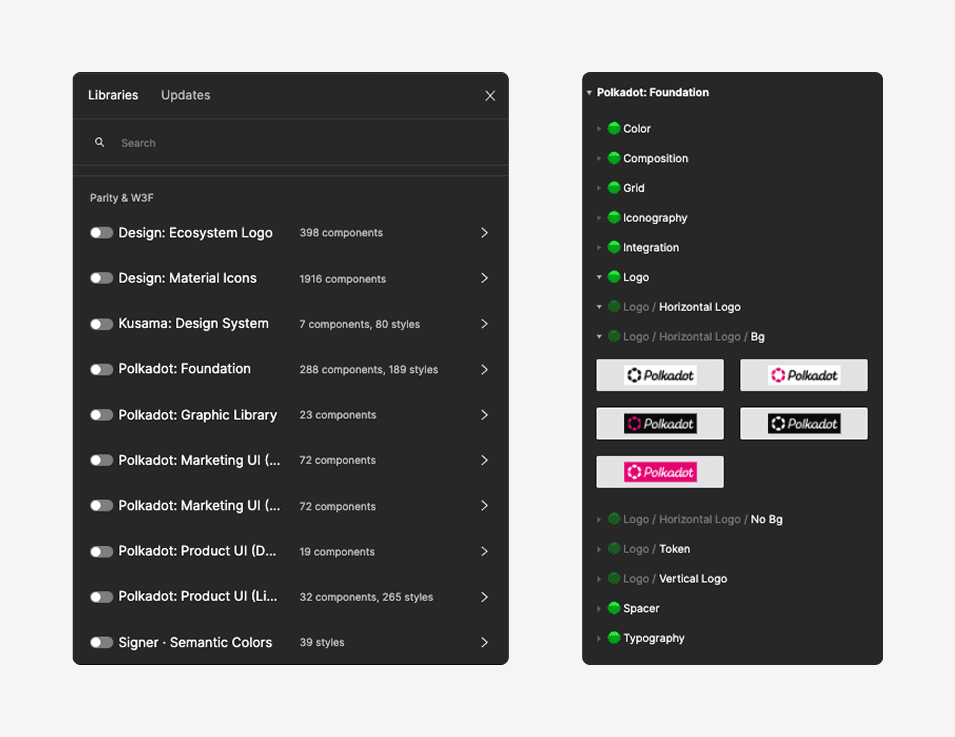Click the component icon beside Integration
Viewport: 955px width, 737px height.
point(613,247)
